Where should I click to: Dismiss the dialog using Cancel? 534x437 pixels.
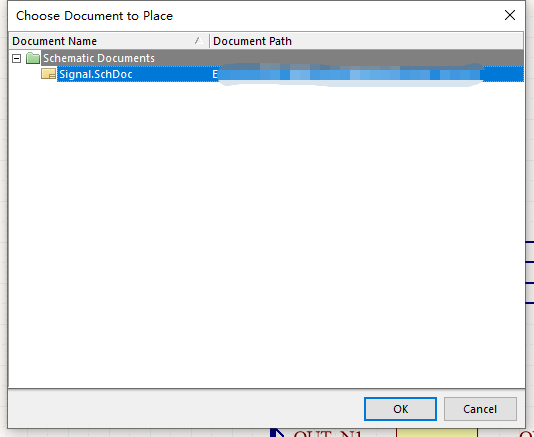480,409
